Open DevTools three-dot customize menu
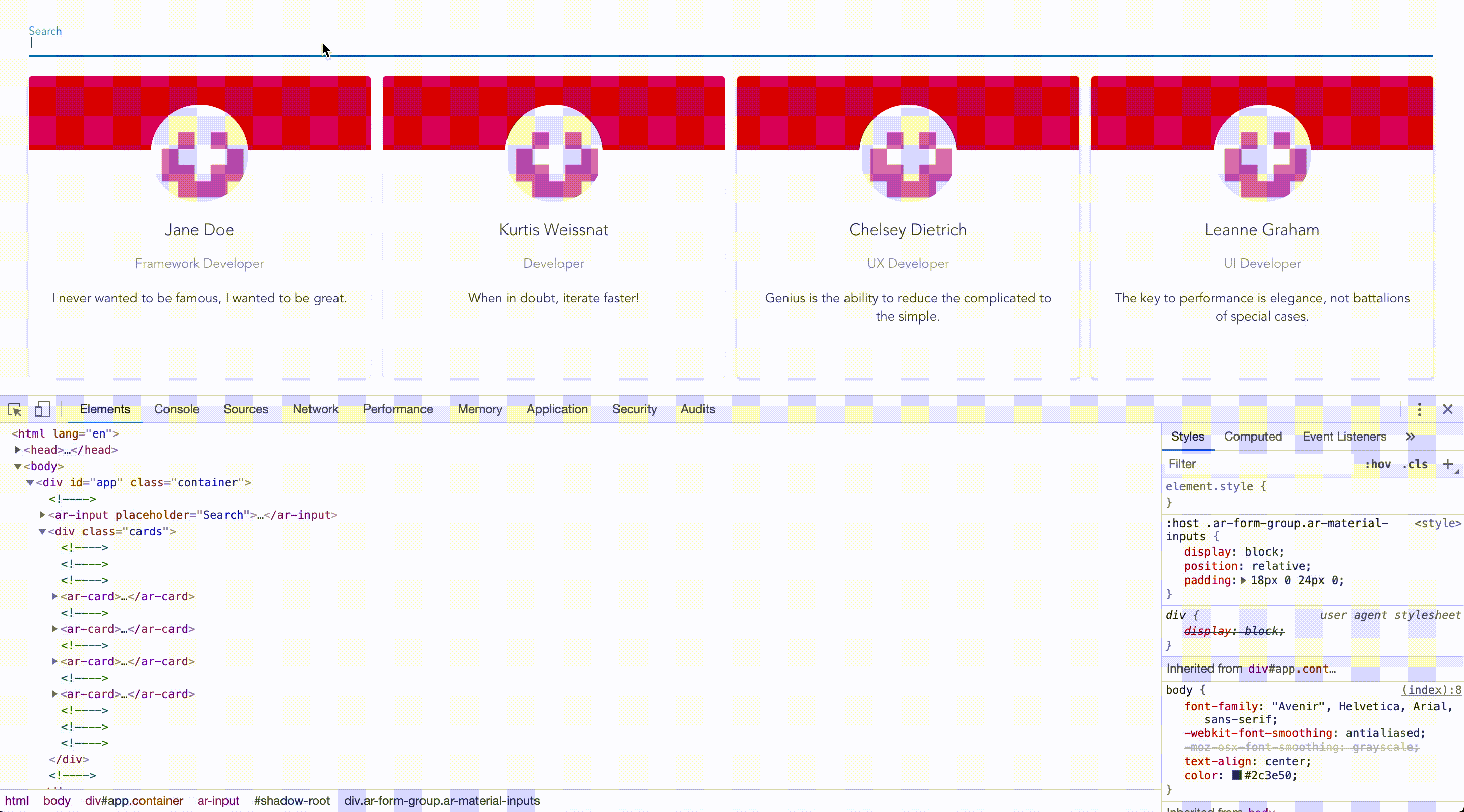Screen dimensions: 1464x812 [x=1419, y=410]
